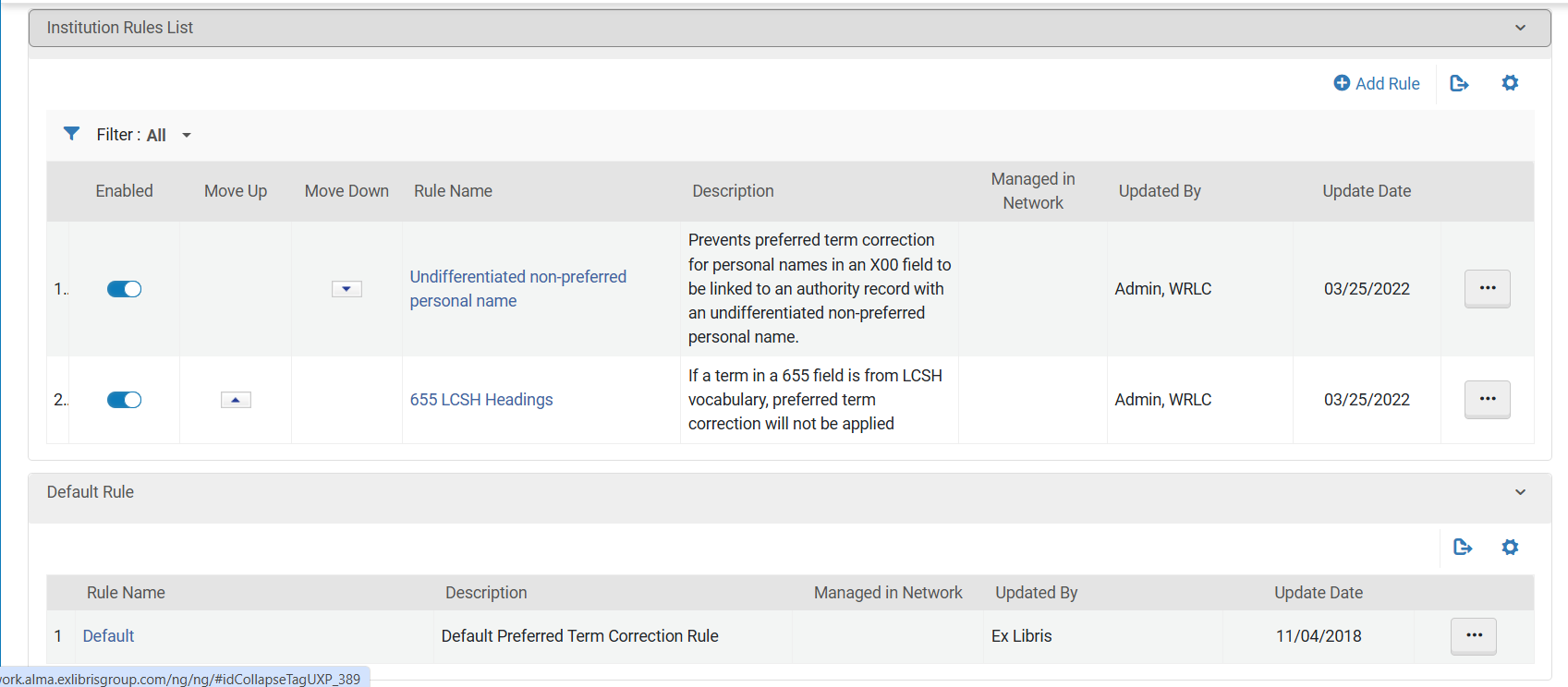Collapse the Institution Rules List section
This screenshot has width=1568, height=687.
(x=1520, y=28)
